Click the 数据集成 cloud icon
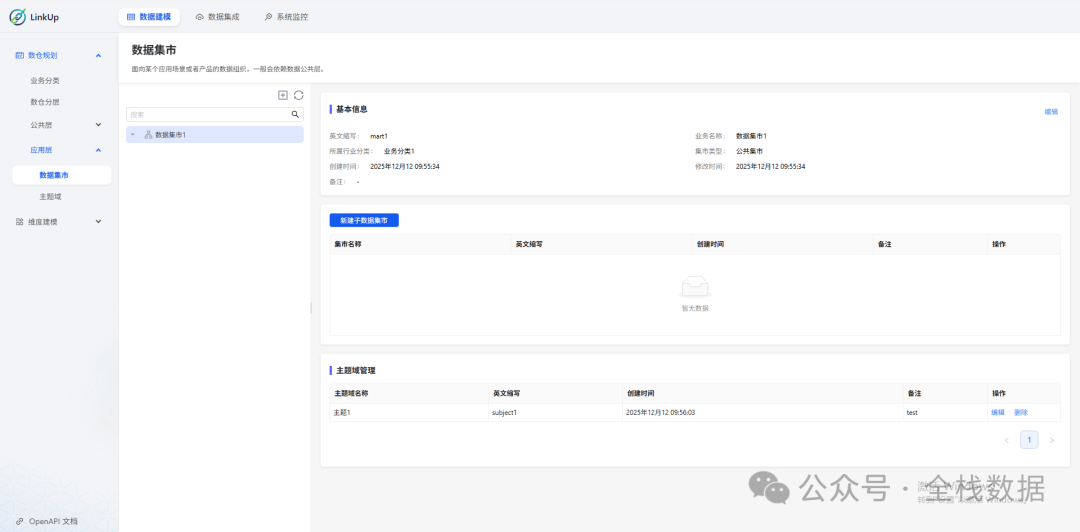1080x532 pixels. click(200, 17)
